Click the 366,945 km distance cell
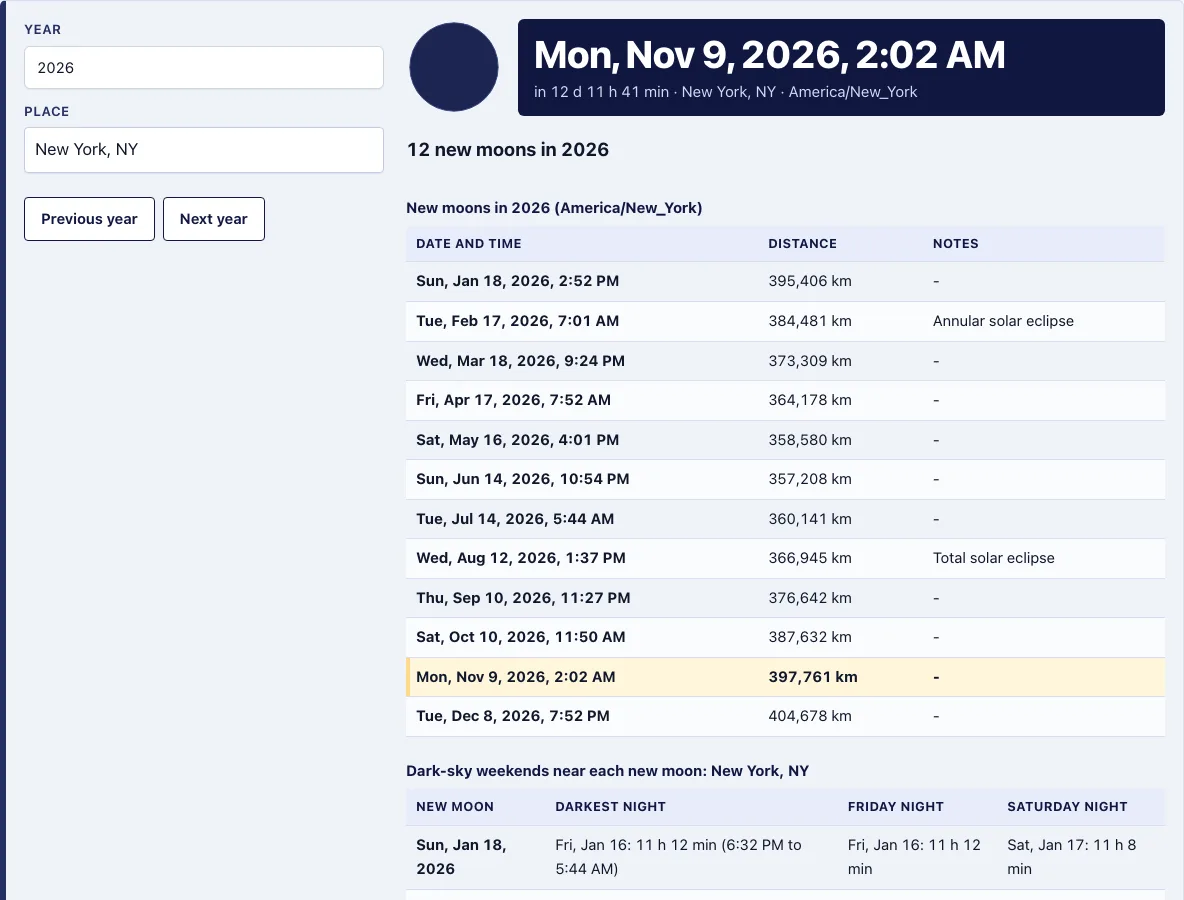 809,558
